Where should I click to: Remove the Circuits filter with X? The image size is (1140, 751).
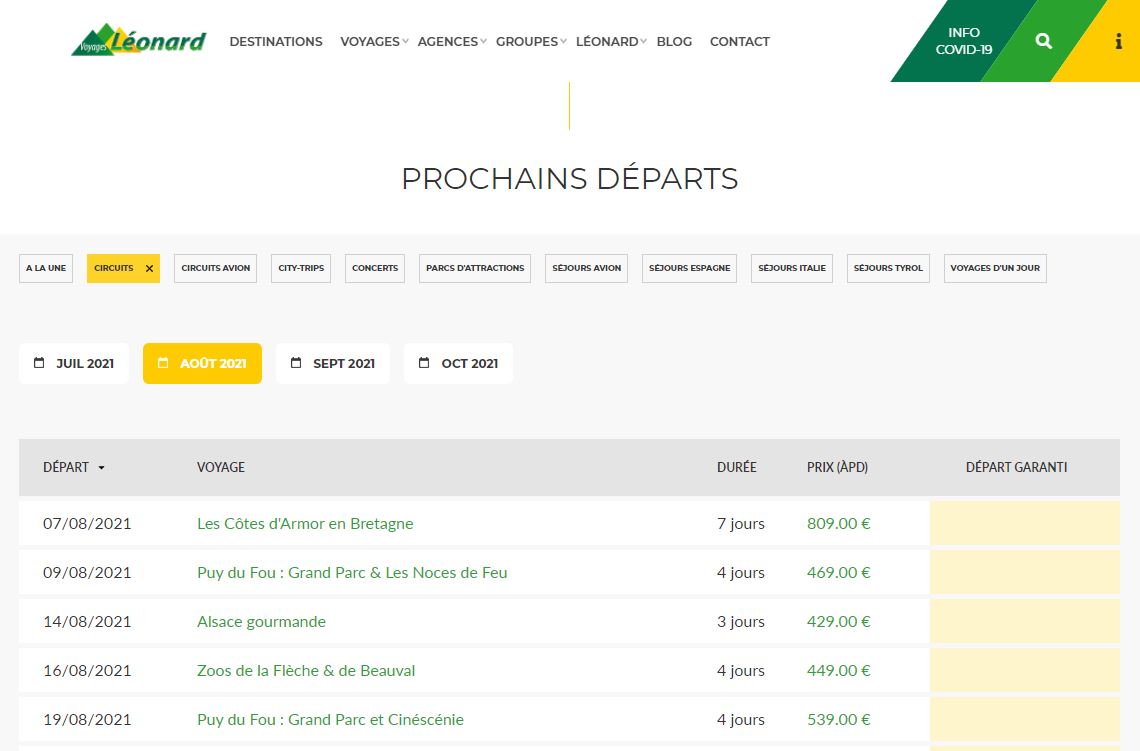[149, 268]
